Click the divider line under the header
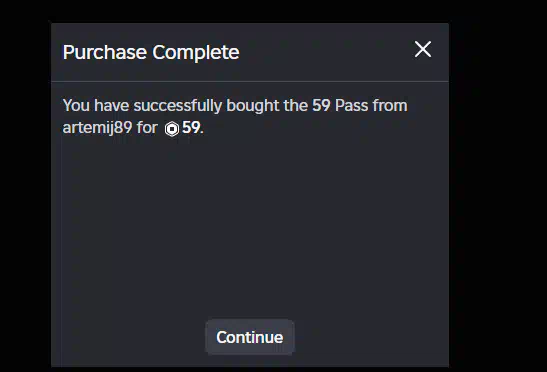Screen dimensions: 547x372 (250, 82)
